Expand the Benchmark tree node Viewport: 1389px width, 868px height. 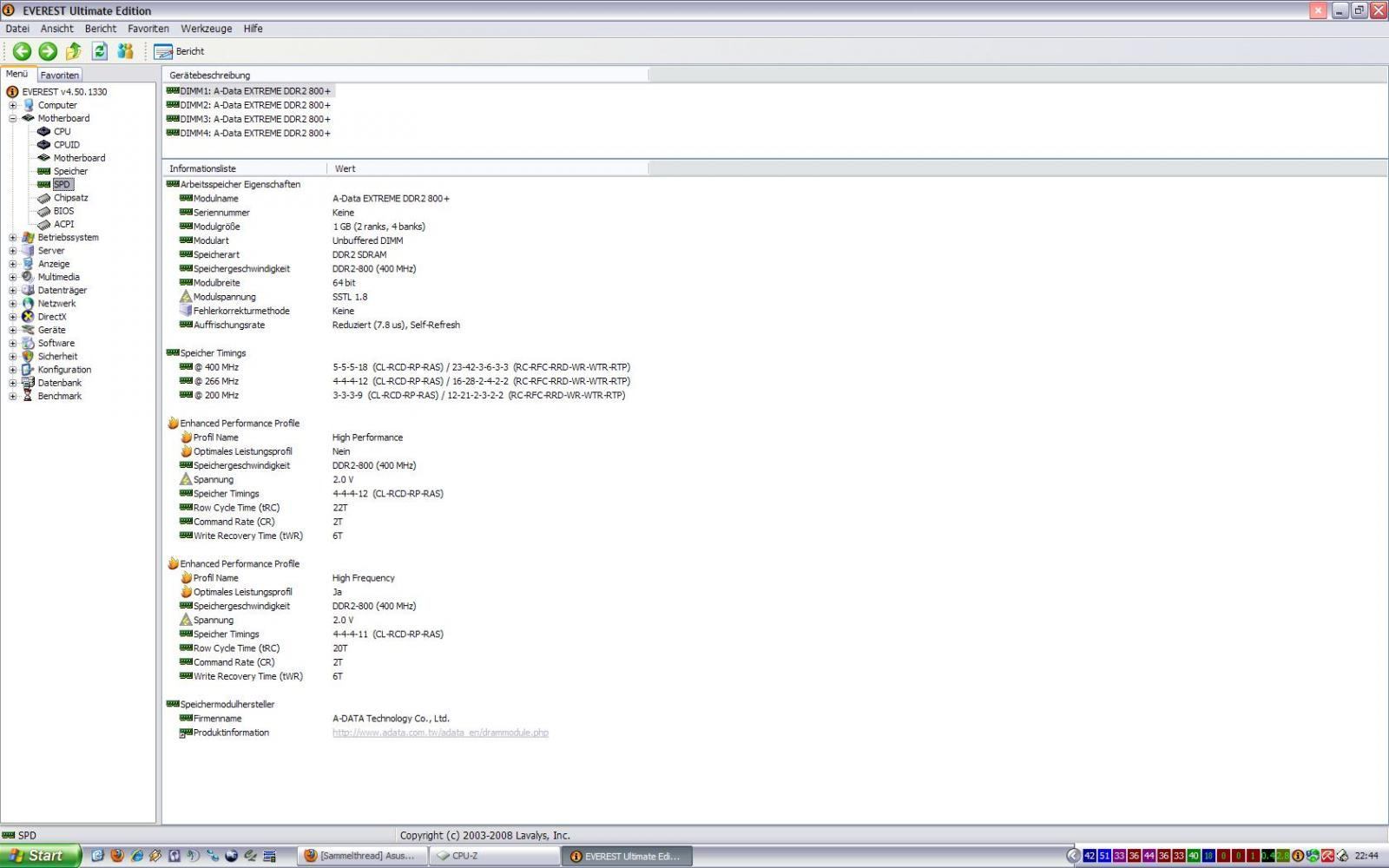[13, 396]
